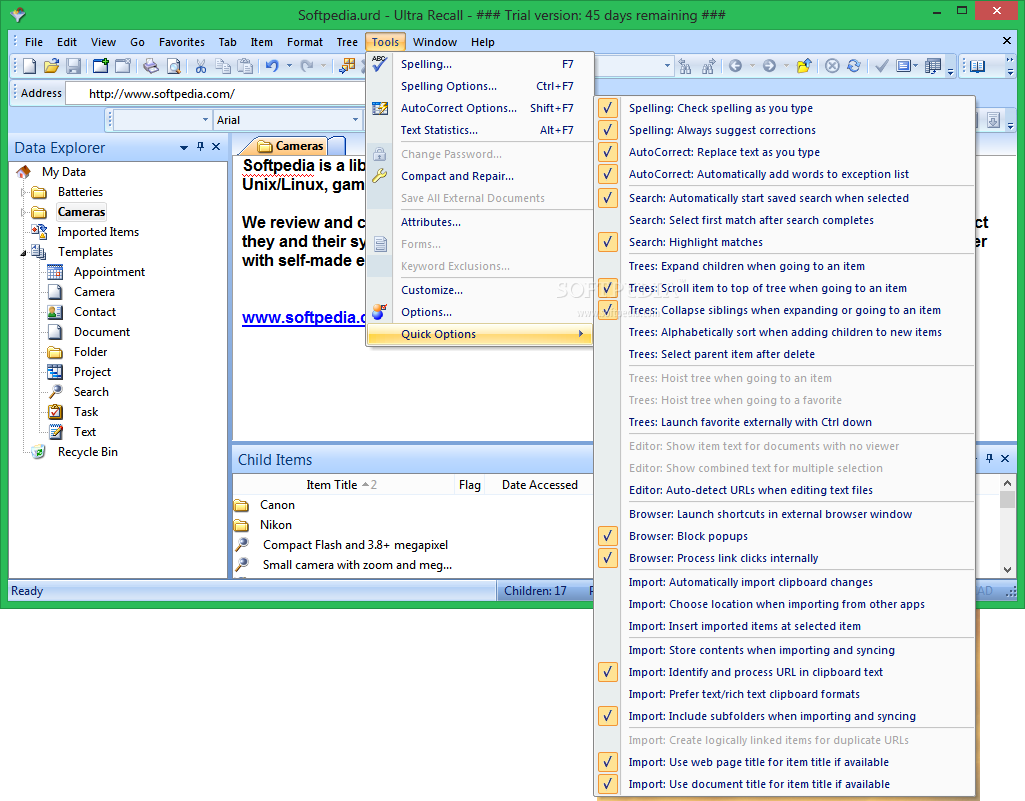Click the Address URL input field
Image resolution: width=1025 pixels, height=801 pixels.
216,94
